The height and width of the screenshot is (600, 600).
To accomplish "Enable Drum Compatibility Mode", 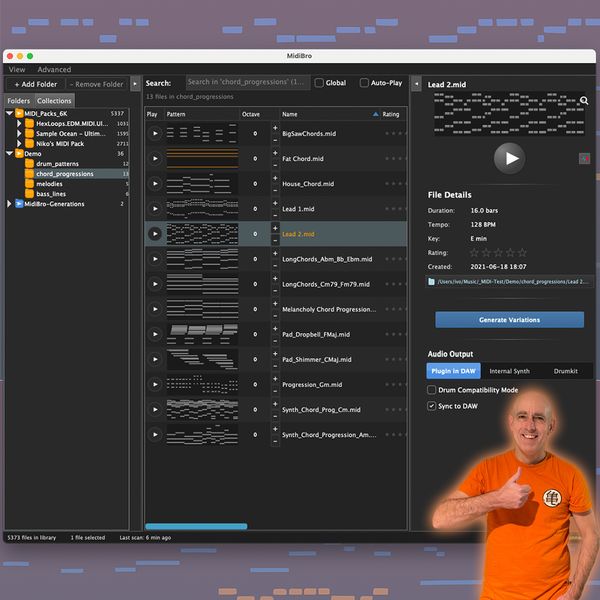I will (x=431, y=390).
